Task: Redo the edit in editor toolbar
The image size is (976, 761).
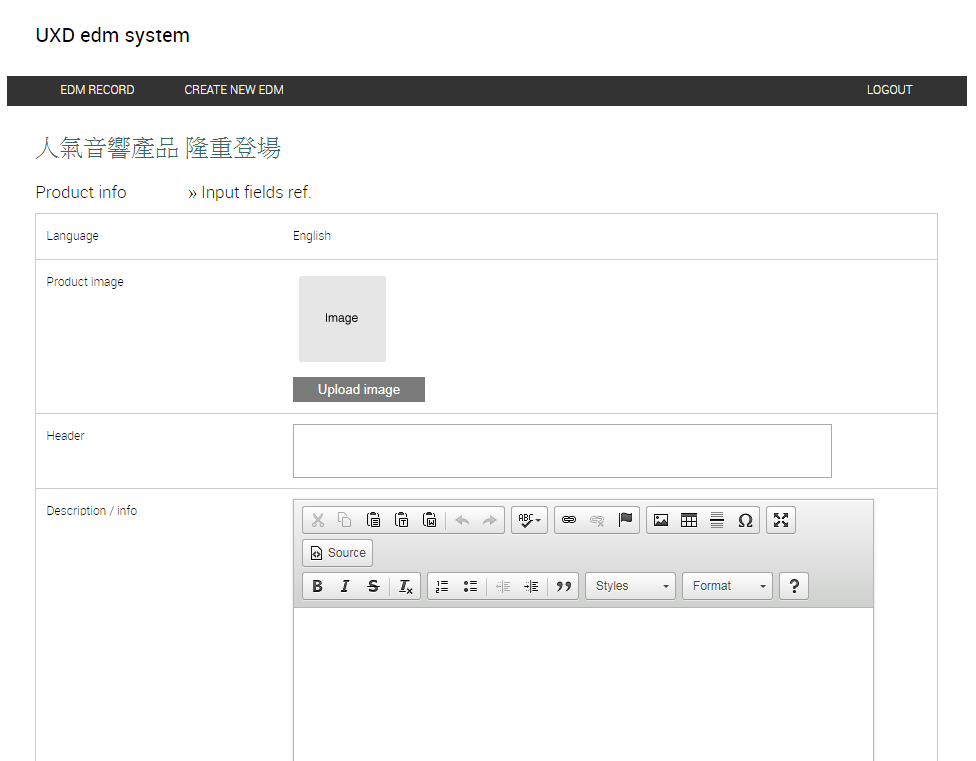Action: tap(490, 520)
